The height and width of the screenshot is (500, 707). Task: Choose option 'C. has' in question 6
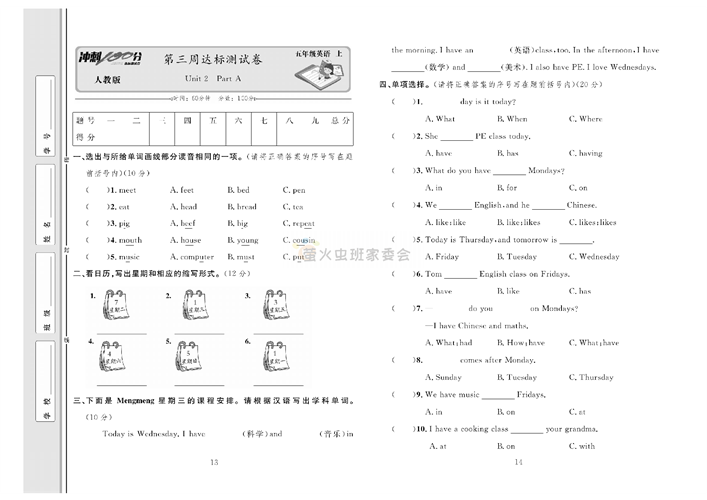580,291
